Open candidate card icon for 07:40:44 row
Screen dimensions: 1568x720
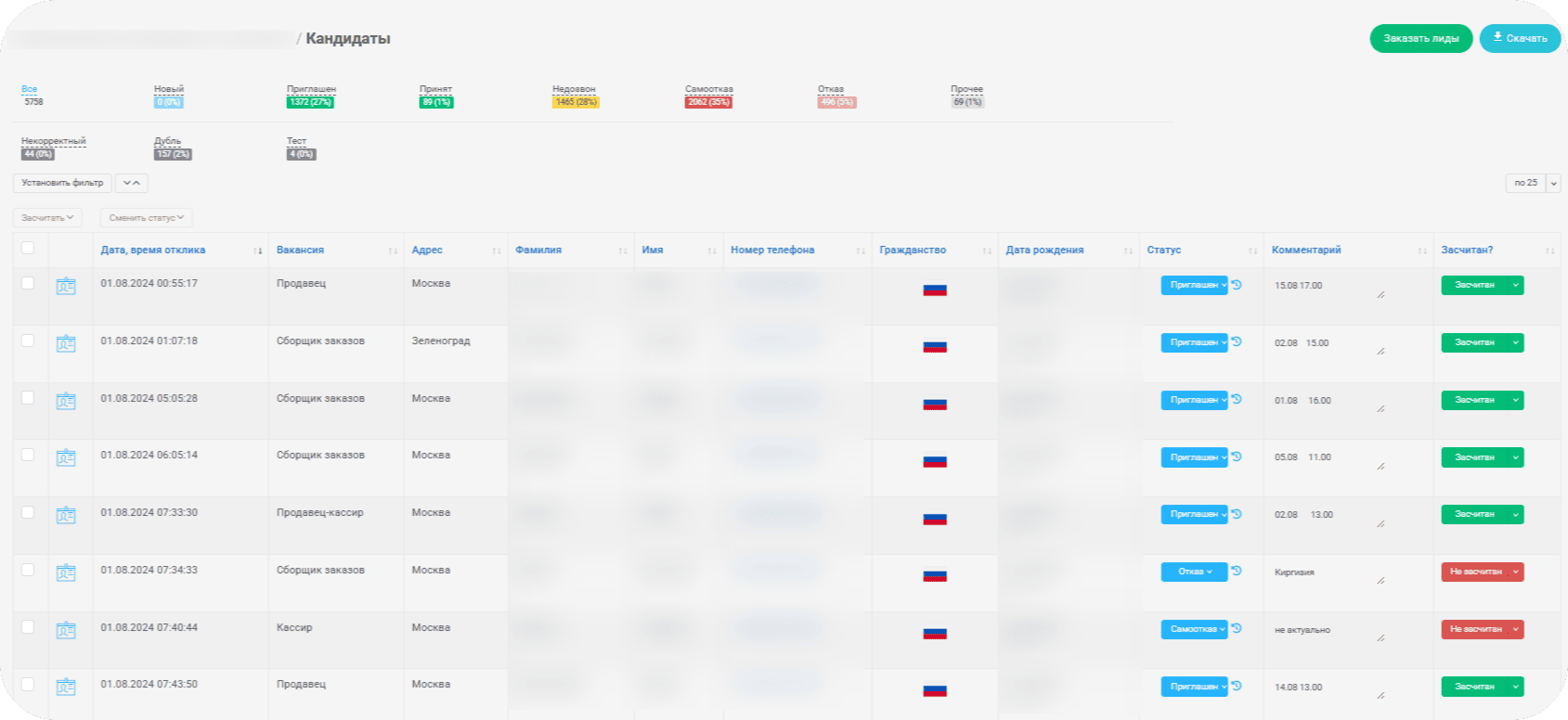pos(66,631)
